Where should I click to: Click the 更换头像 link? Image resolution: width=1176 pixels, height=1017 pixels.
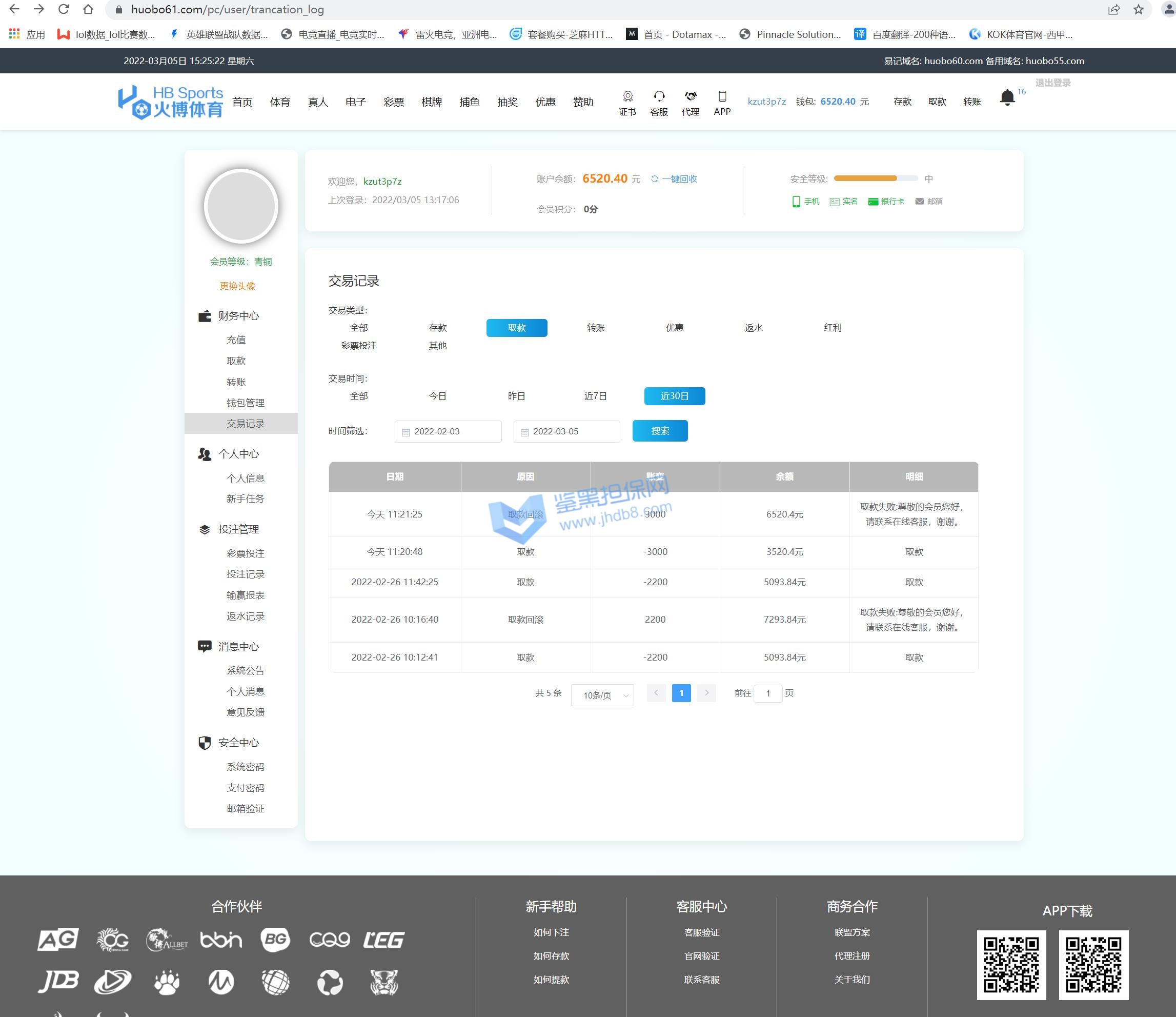point(237,286)
